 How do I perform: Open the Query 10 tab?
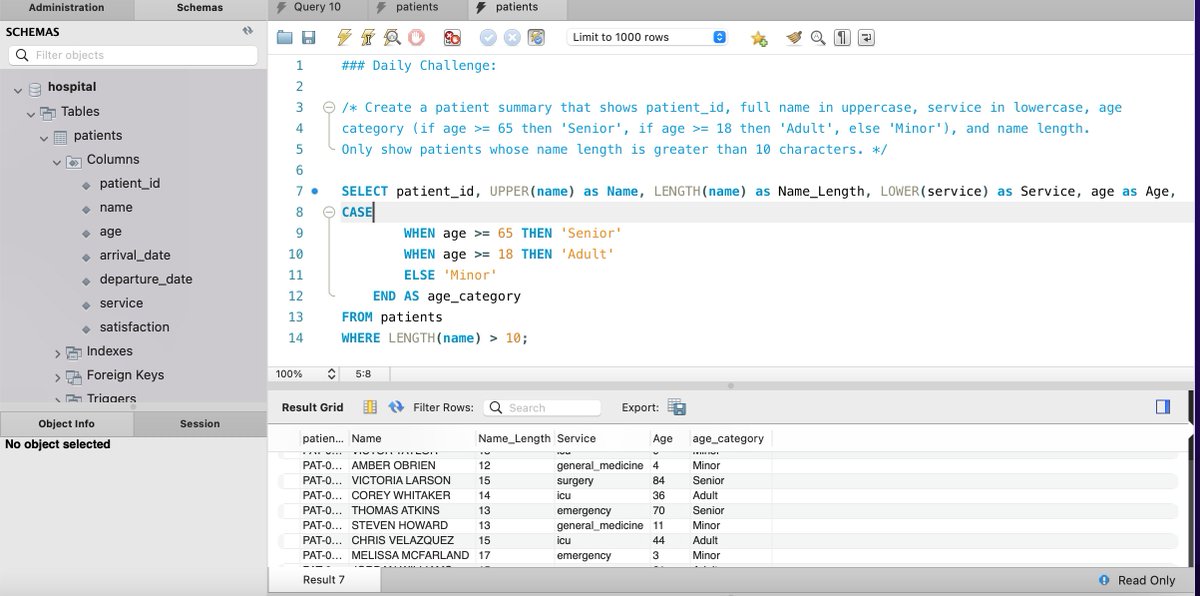[318, 8]
